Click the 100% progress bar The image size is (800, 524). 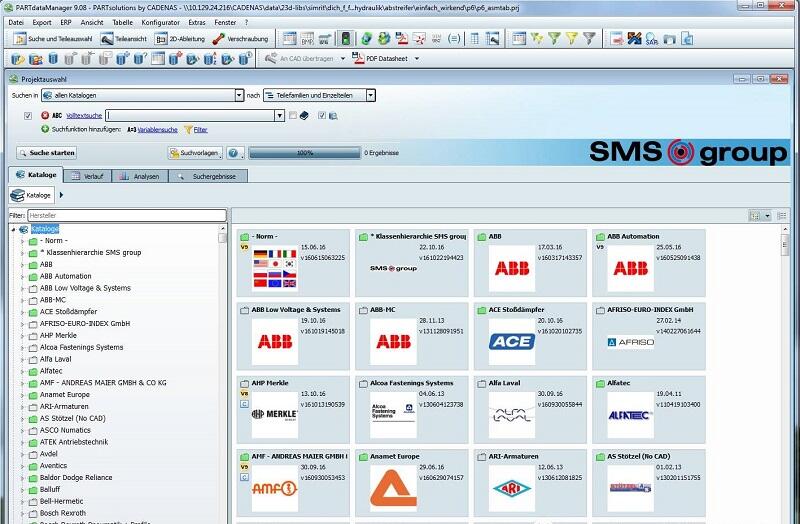pos(304,153)
